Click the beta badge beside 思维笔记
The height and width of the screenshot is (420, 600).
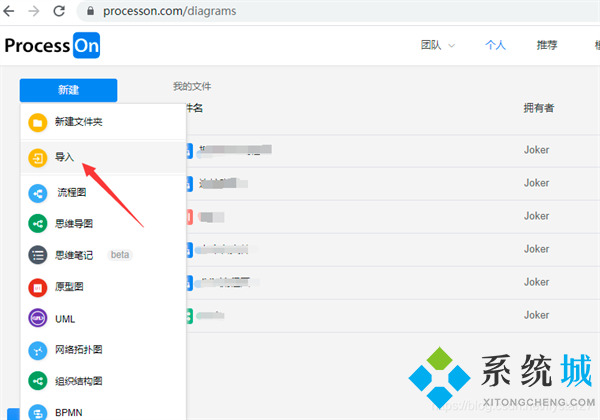click(120, 255)
